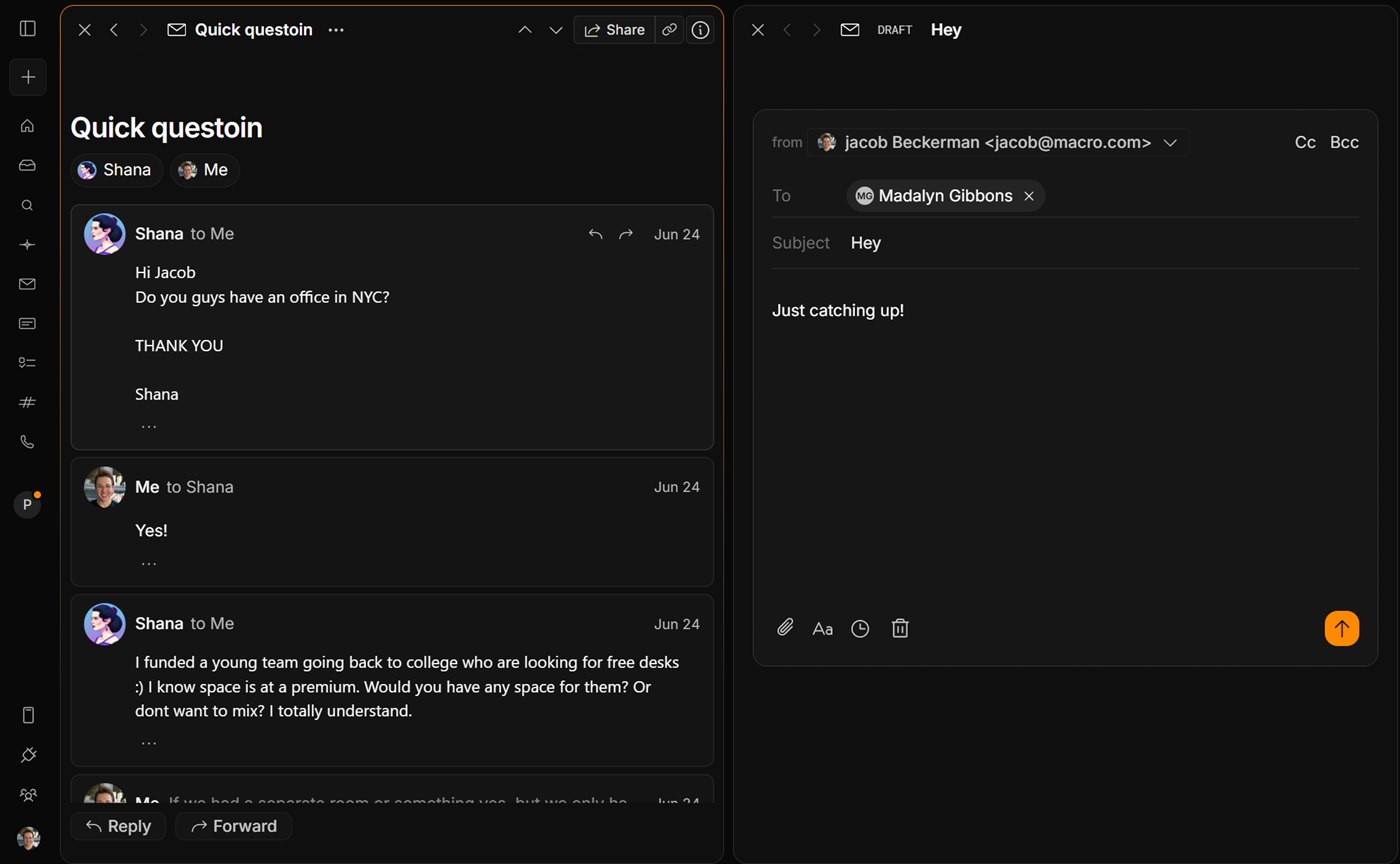Click the P workspace avatar with notification dot
The height and width of the screenshot is (864, 1400).
pos(28,505)
